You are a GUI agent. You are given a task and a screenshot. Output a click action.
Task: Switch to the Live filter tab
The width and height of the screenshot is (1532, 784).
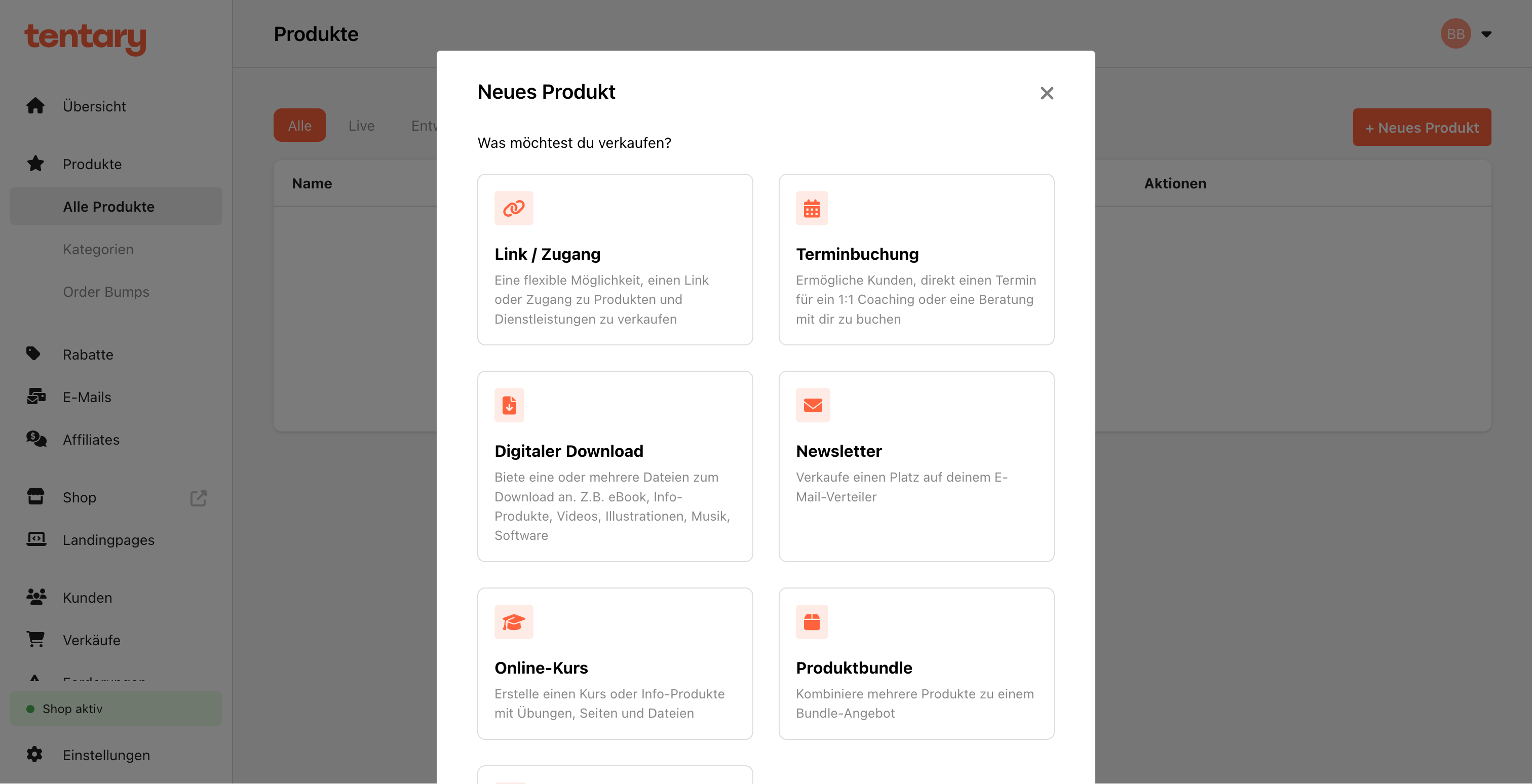coord(362,126)
